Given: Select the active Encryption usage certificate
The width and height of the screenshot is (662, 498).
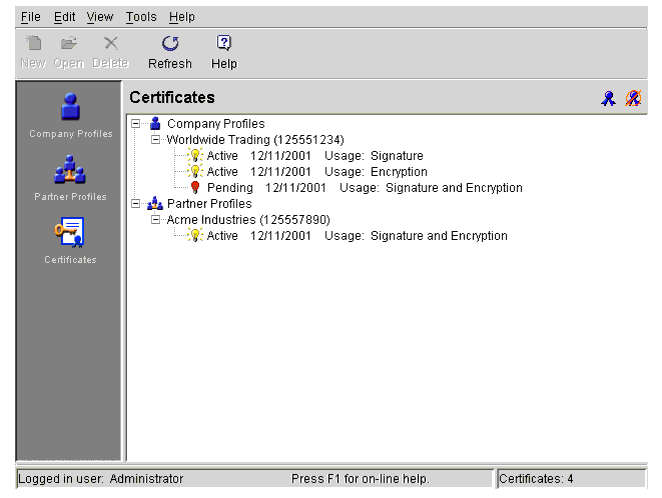Looking at the screenshot, I should [x=316, y=172].
